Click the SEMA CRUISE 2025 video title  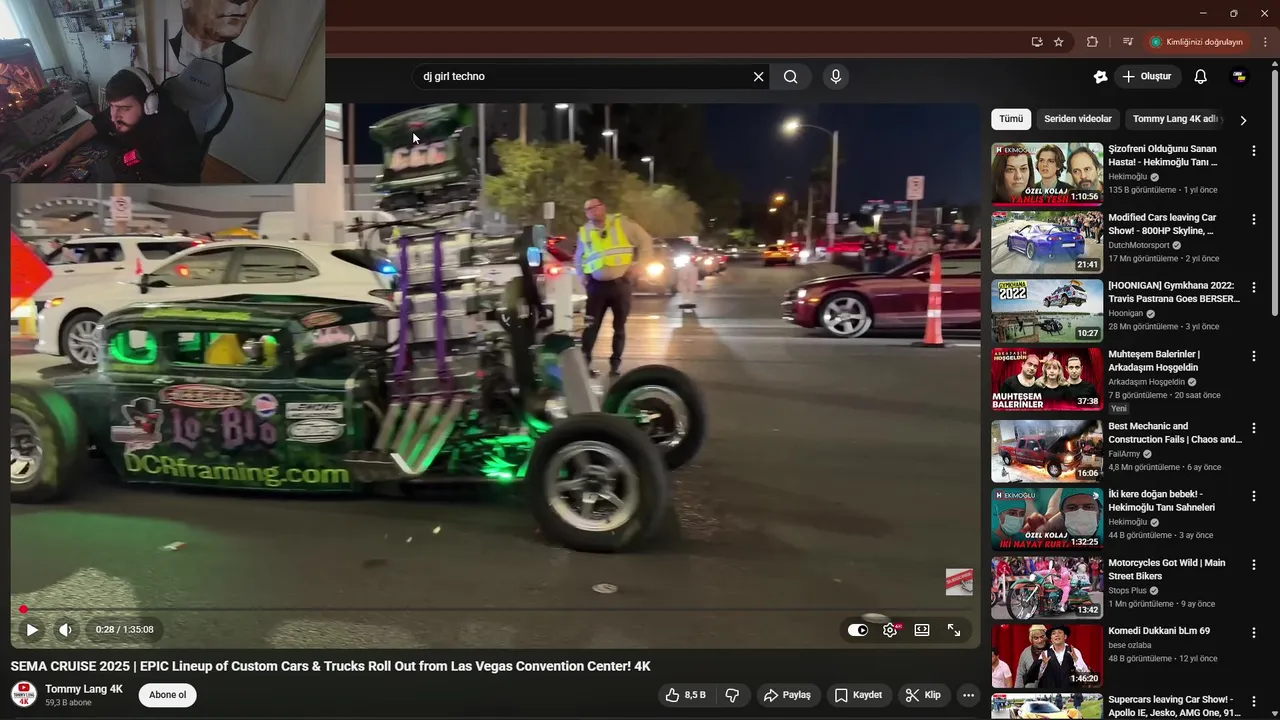pyautogui.click(x=330, y=666)
